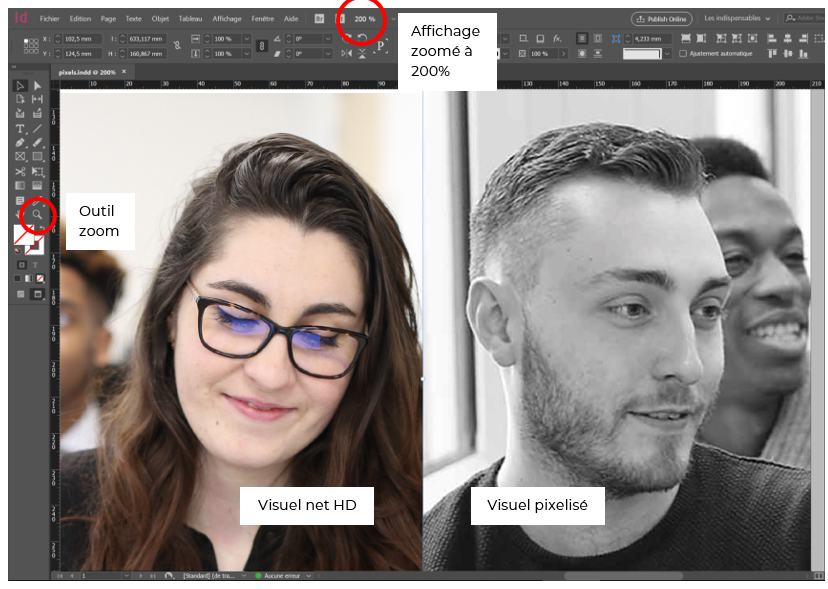
Task: Click the Fill color swatch
Action: 23,235
